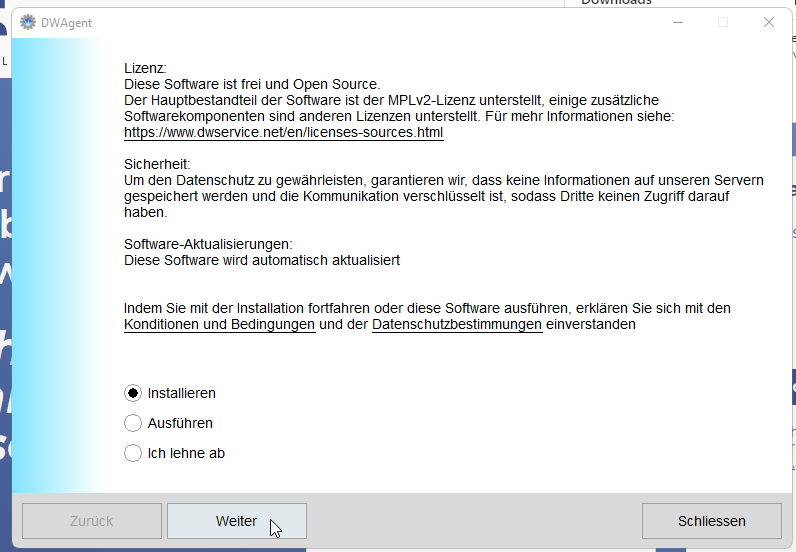Click the "Sicherheit:" heading text
This screenshot has width=796, height=552.
[x=157, y=164]
